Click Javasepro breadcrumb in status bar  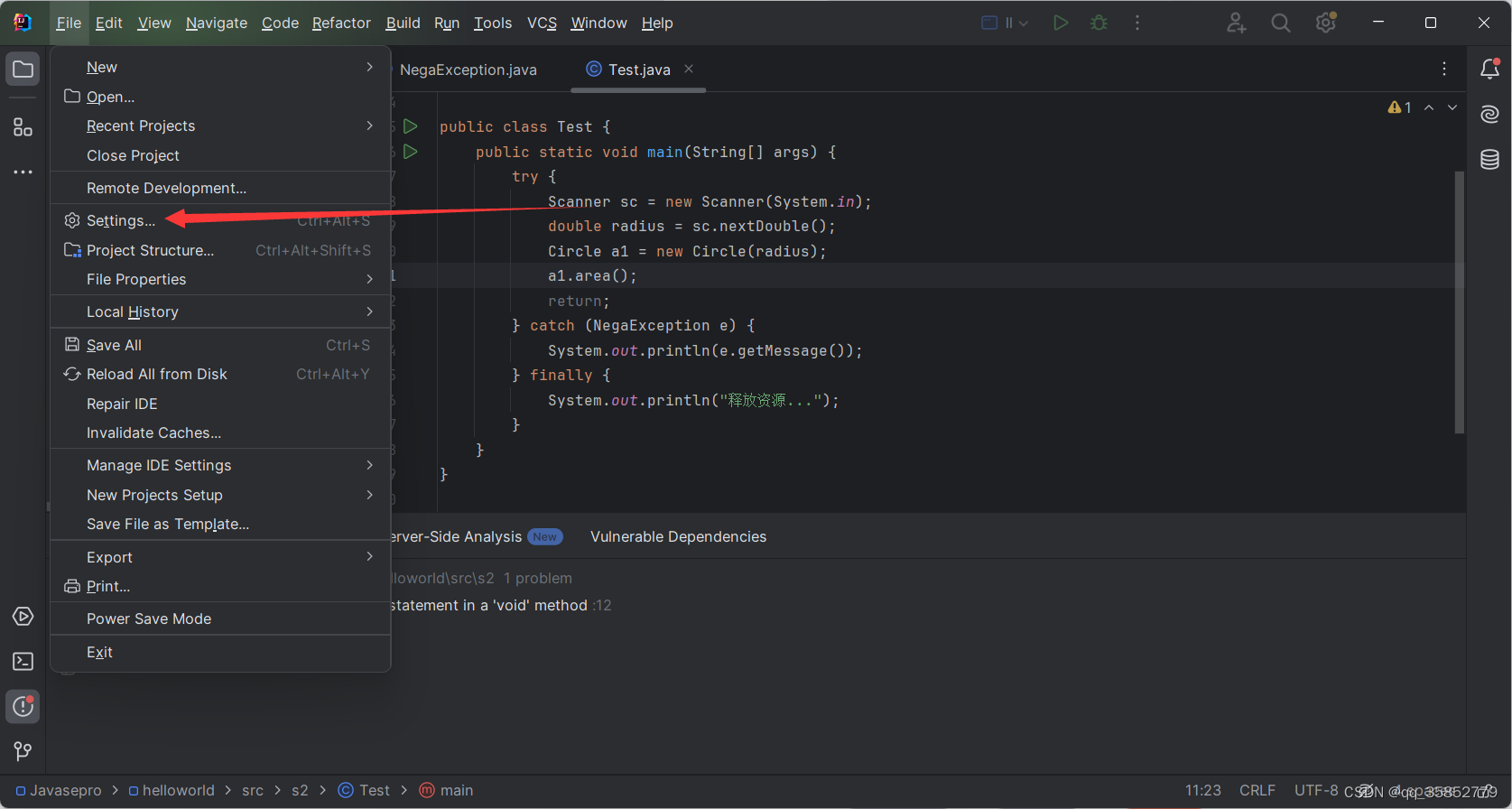pos(59,790)
